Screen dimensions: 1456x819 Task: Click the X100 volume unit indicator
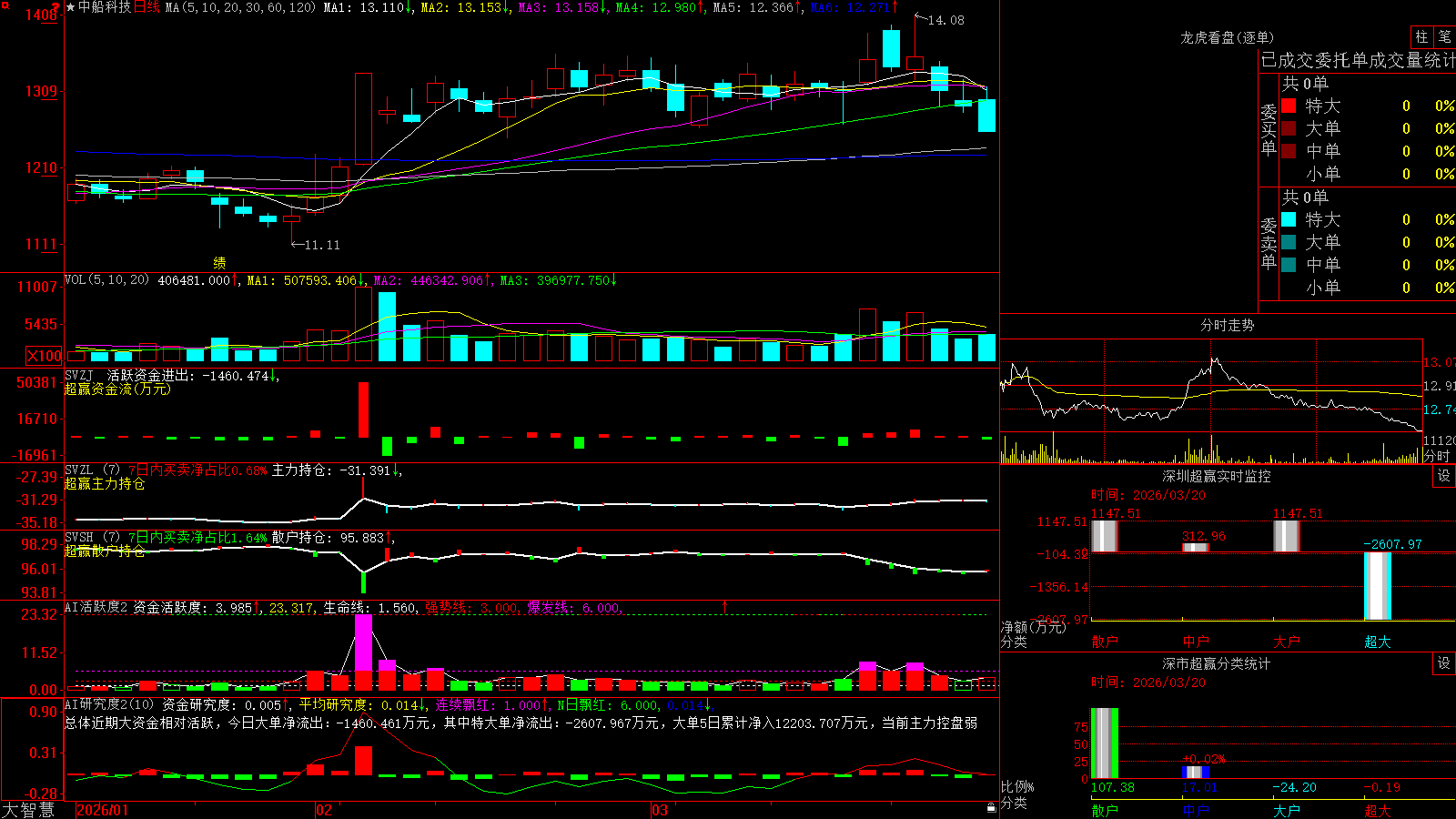click(x=45, y=356)
